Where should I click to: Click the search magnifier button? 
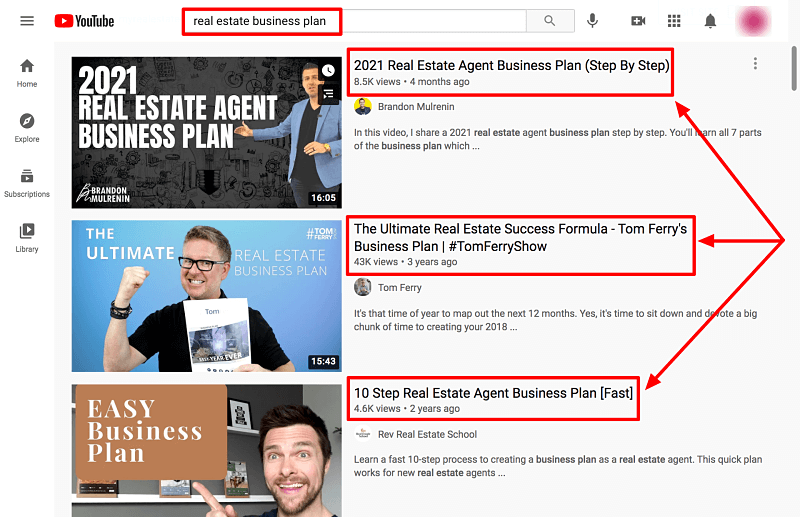pos(549,21)
